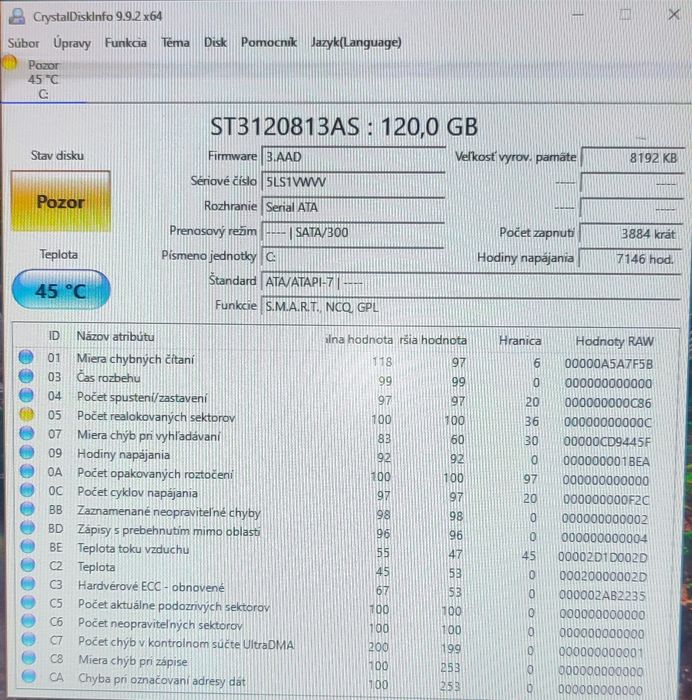Click the transfer mode field SATA/300

353,232
